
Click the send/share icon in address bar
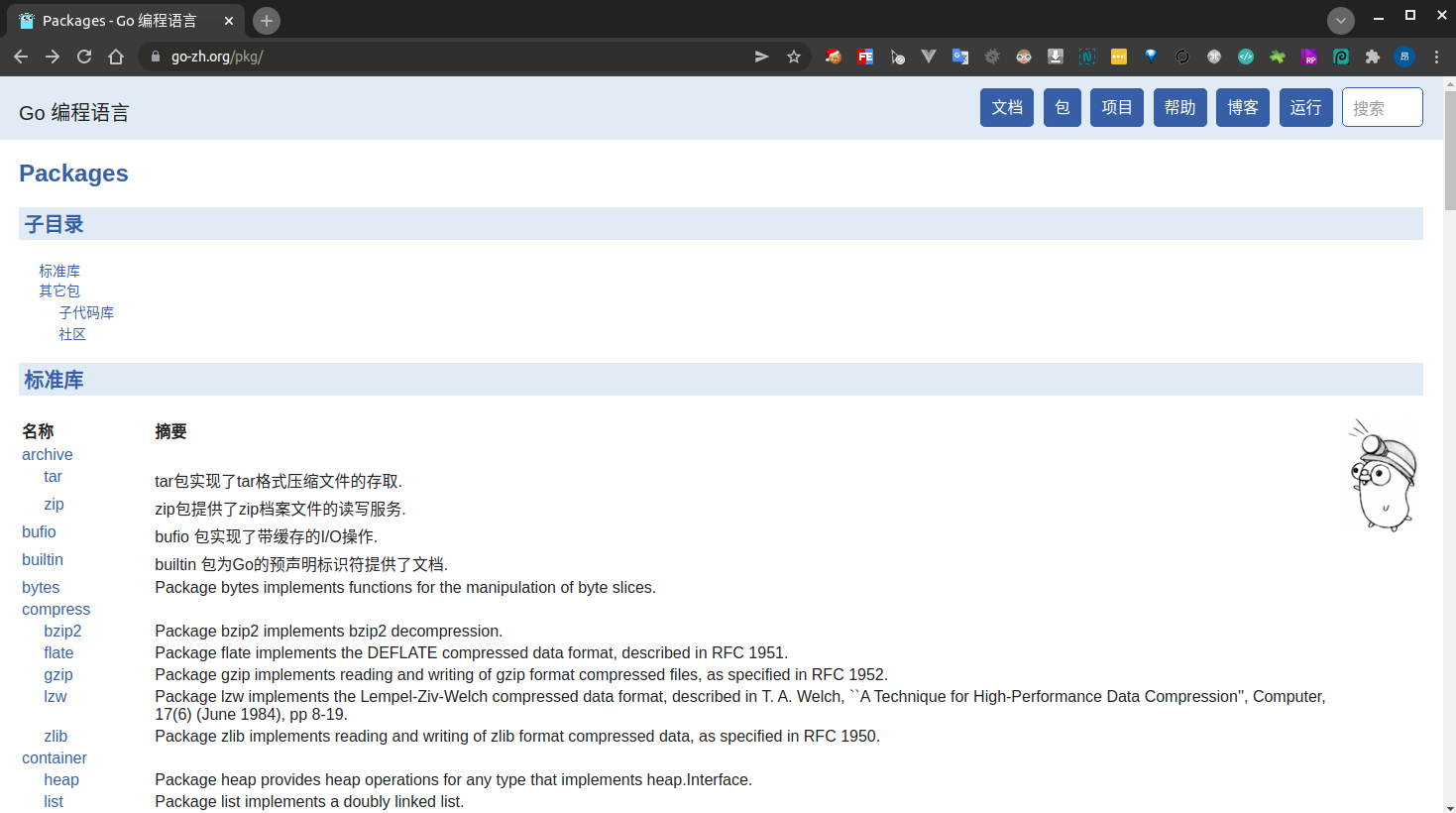point(761,57)
